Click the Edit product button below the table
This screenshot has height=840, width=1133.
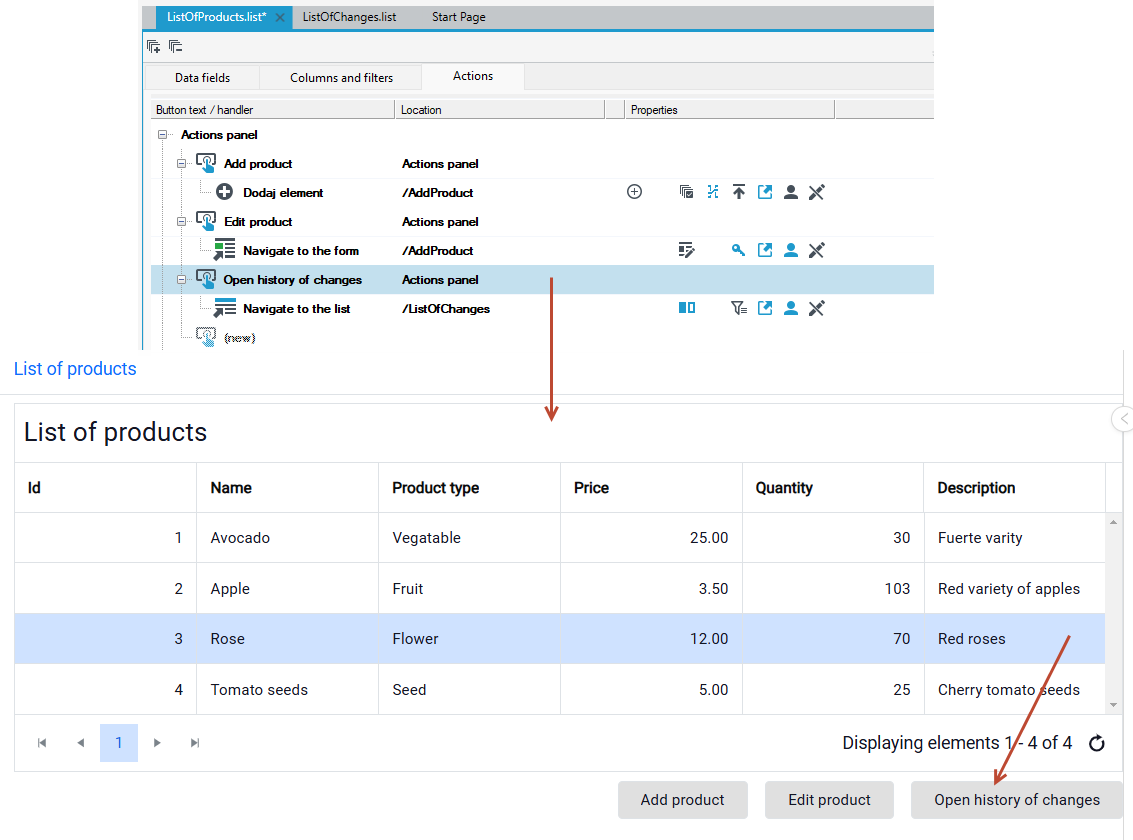[x=830, y=800]
